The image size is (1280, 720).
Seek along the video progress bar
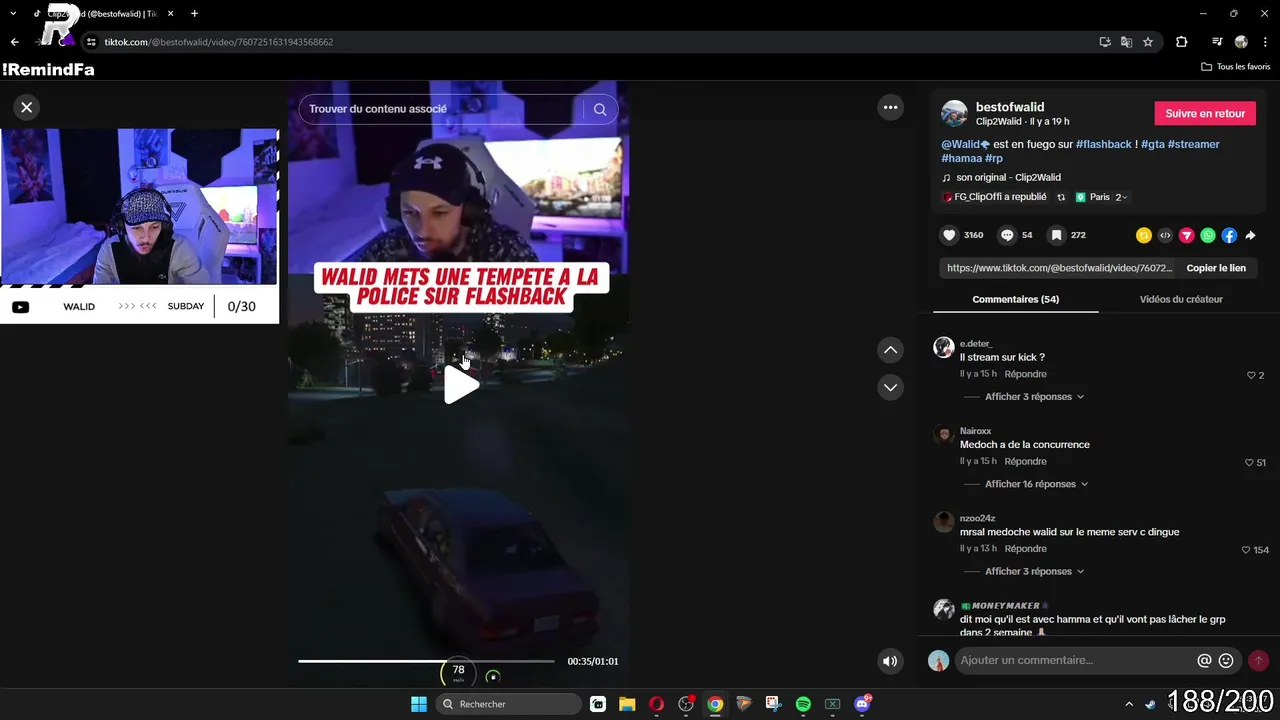(x=426, y=661)
